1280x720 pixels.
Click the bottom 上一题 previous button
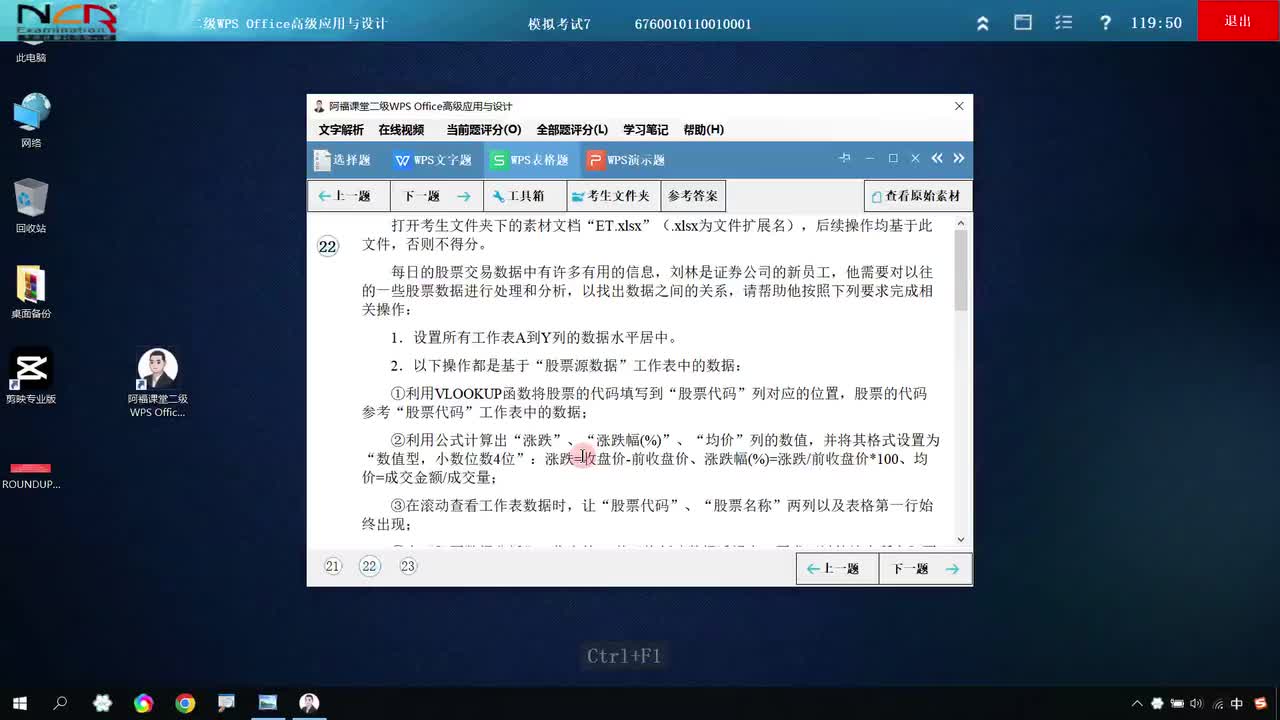[837, 569]
